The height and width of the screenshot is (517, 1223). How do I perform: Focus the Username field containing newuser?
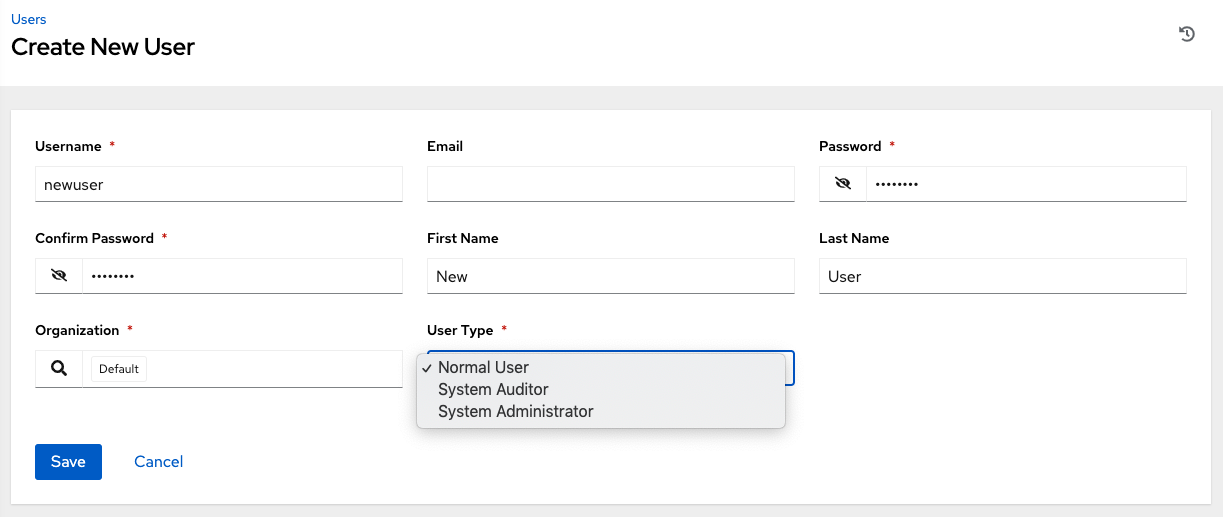click(218, 184)
